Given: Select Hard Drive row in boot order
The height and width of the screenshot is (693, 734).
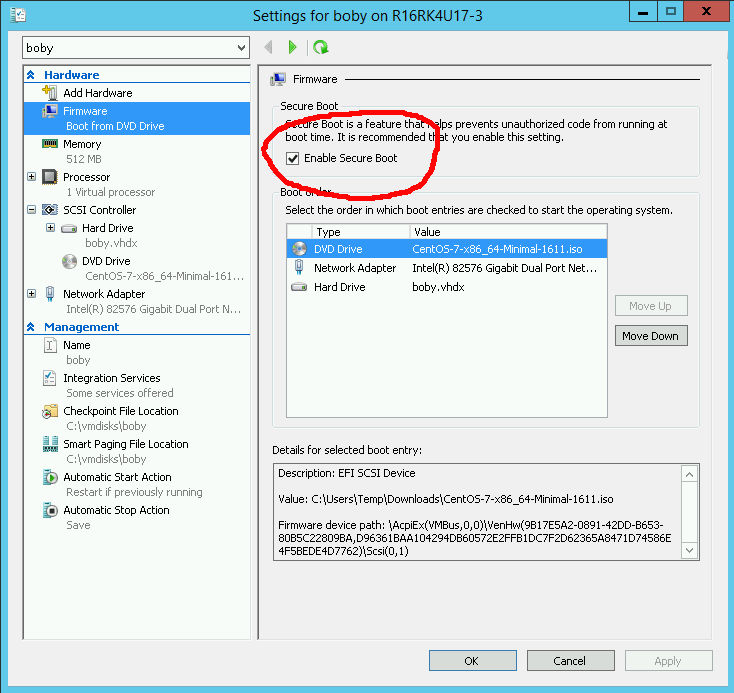Looking at the screenshot, I should (447, 287).
